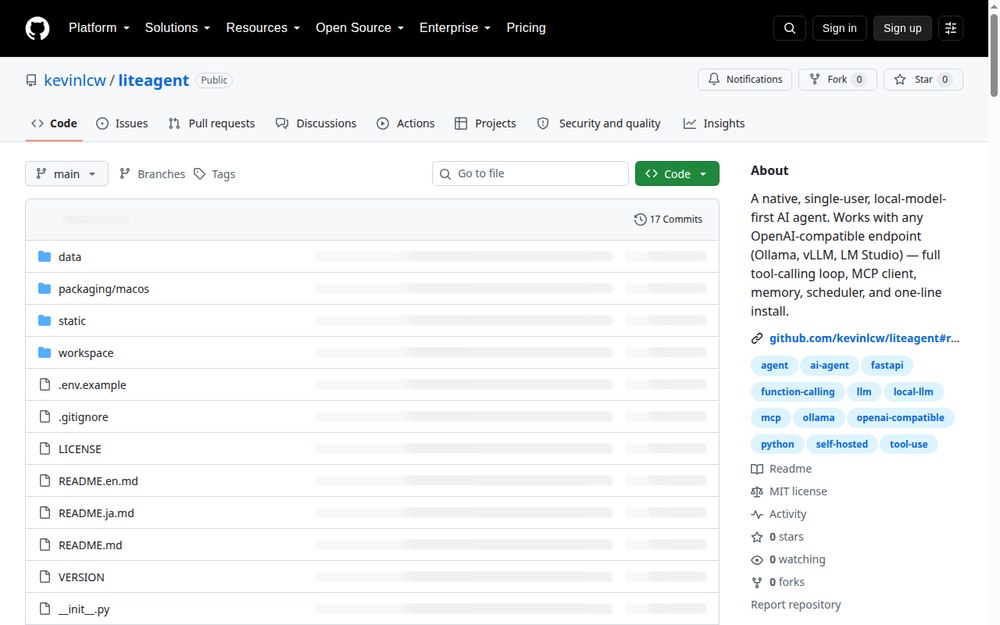Open the Security and quality tab
The image size is (1000, 625).
click(599, 123)
